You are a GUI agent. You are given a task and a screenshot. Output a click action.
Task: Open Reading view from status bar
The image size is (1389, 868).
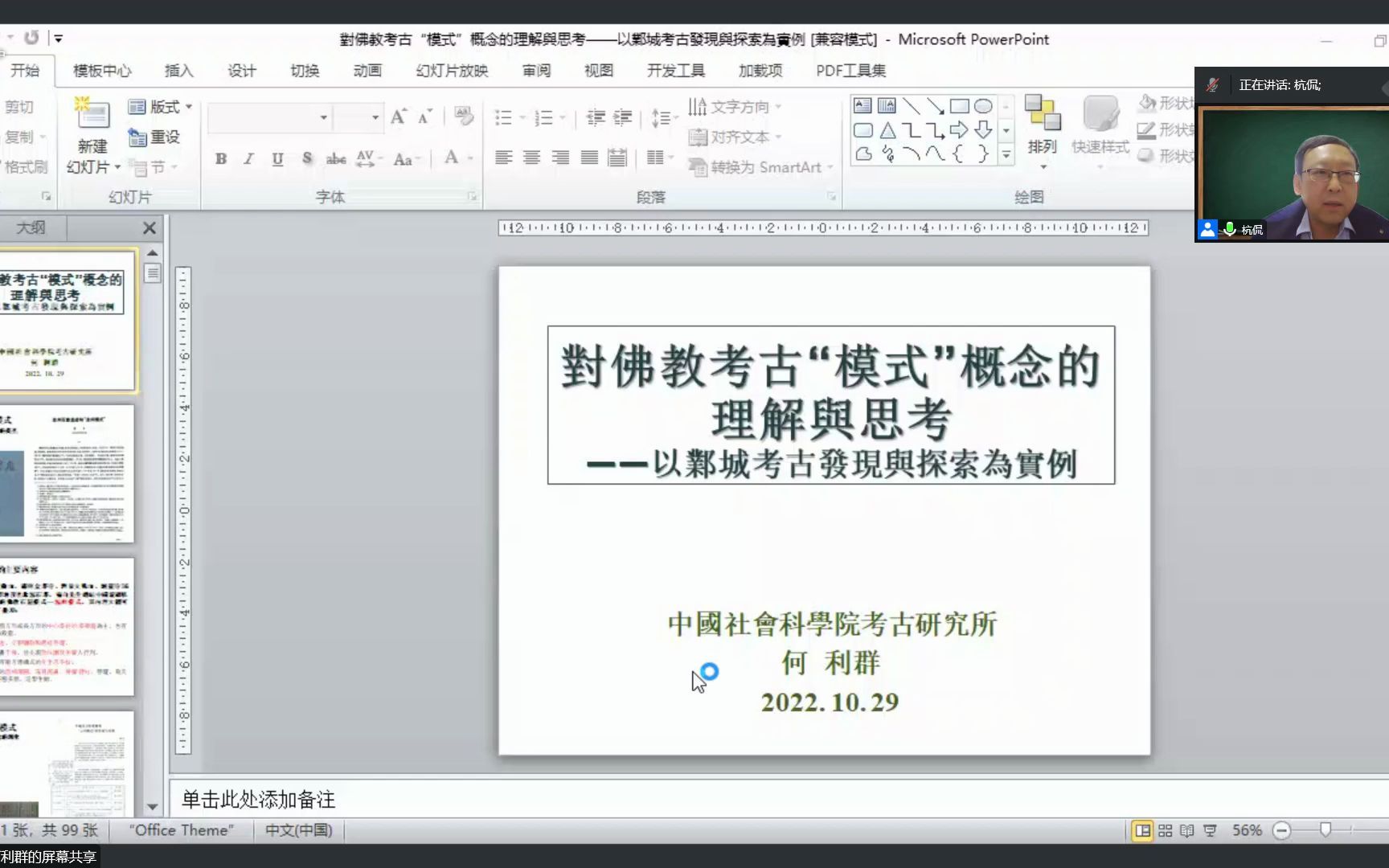click(1186, 831)
